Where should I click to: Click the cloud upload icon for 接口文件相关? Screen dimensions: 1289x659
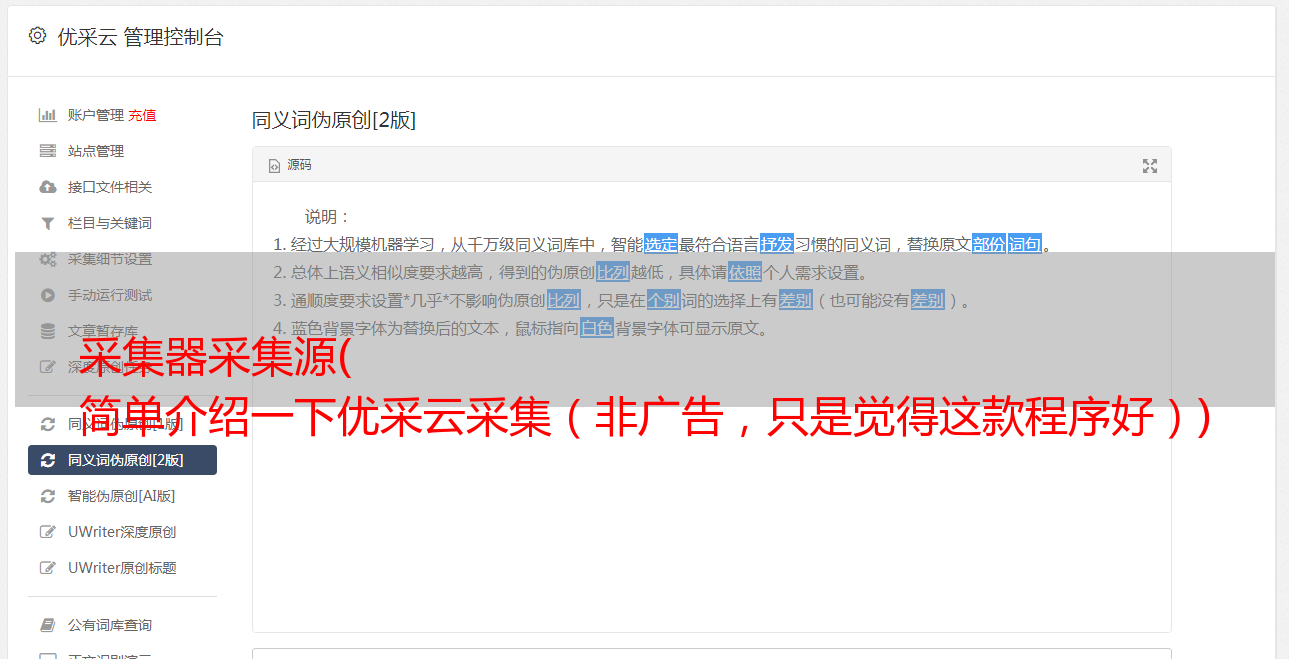[x=47, y=187]
